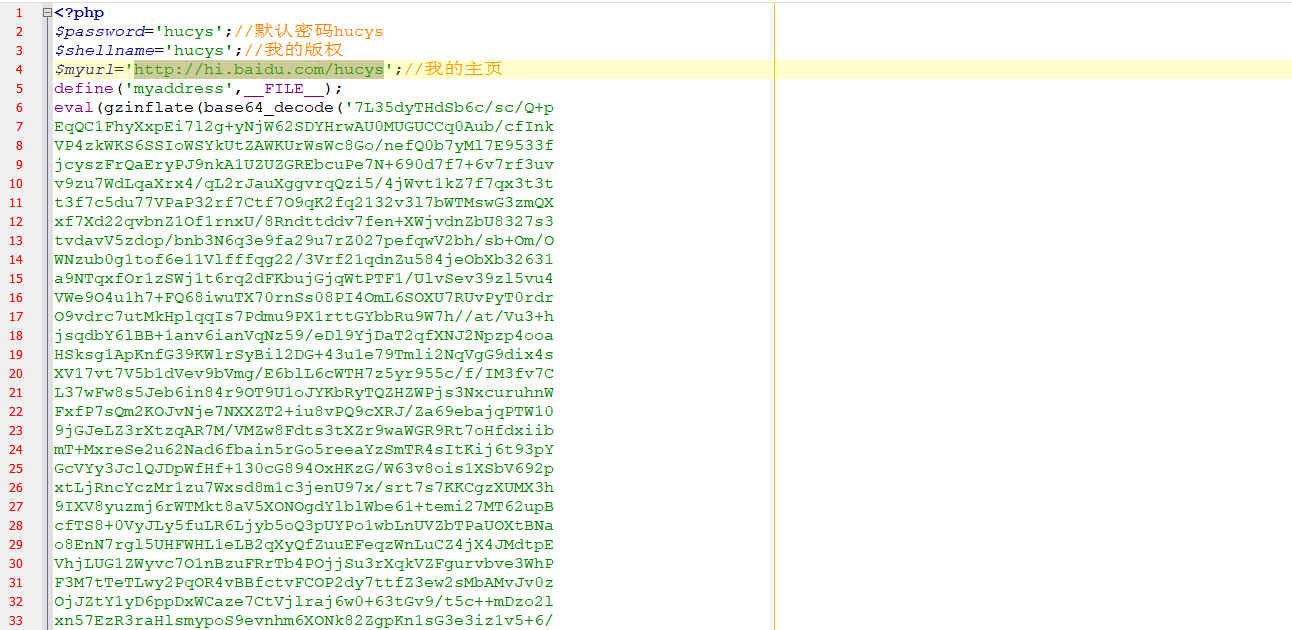Click code line beginning FxfP7sQm2KOJvNje7NXX
This screenshot has height=630, width=1292.
point(304,412)
